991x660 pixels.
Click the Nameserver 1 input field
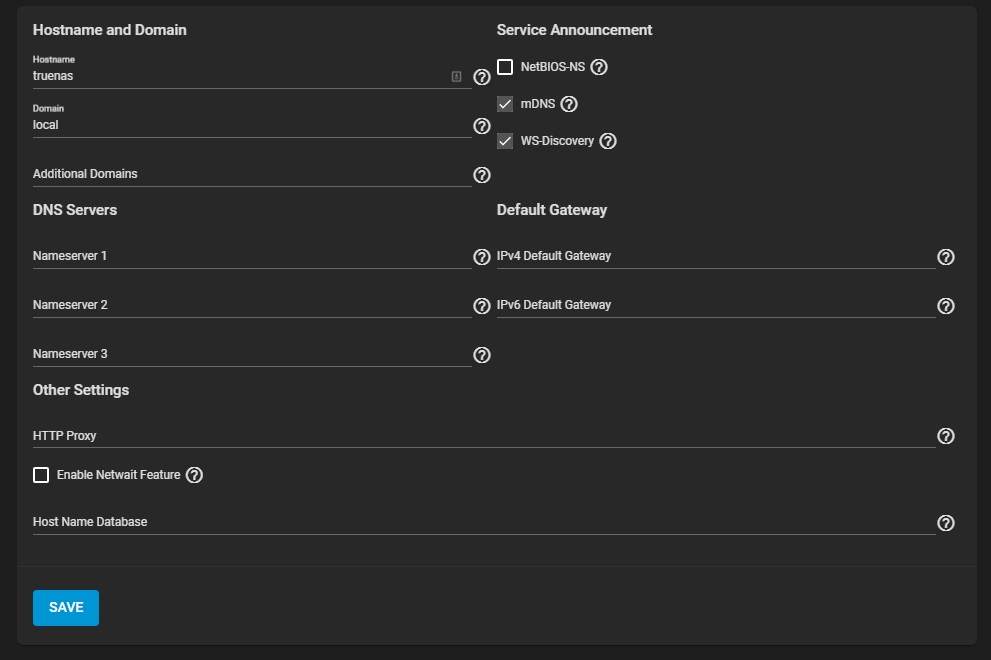click(252, 256)
